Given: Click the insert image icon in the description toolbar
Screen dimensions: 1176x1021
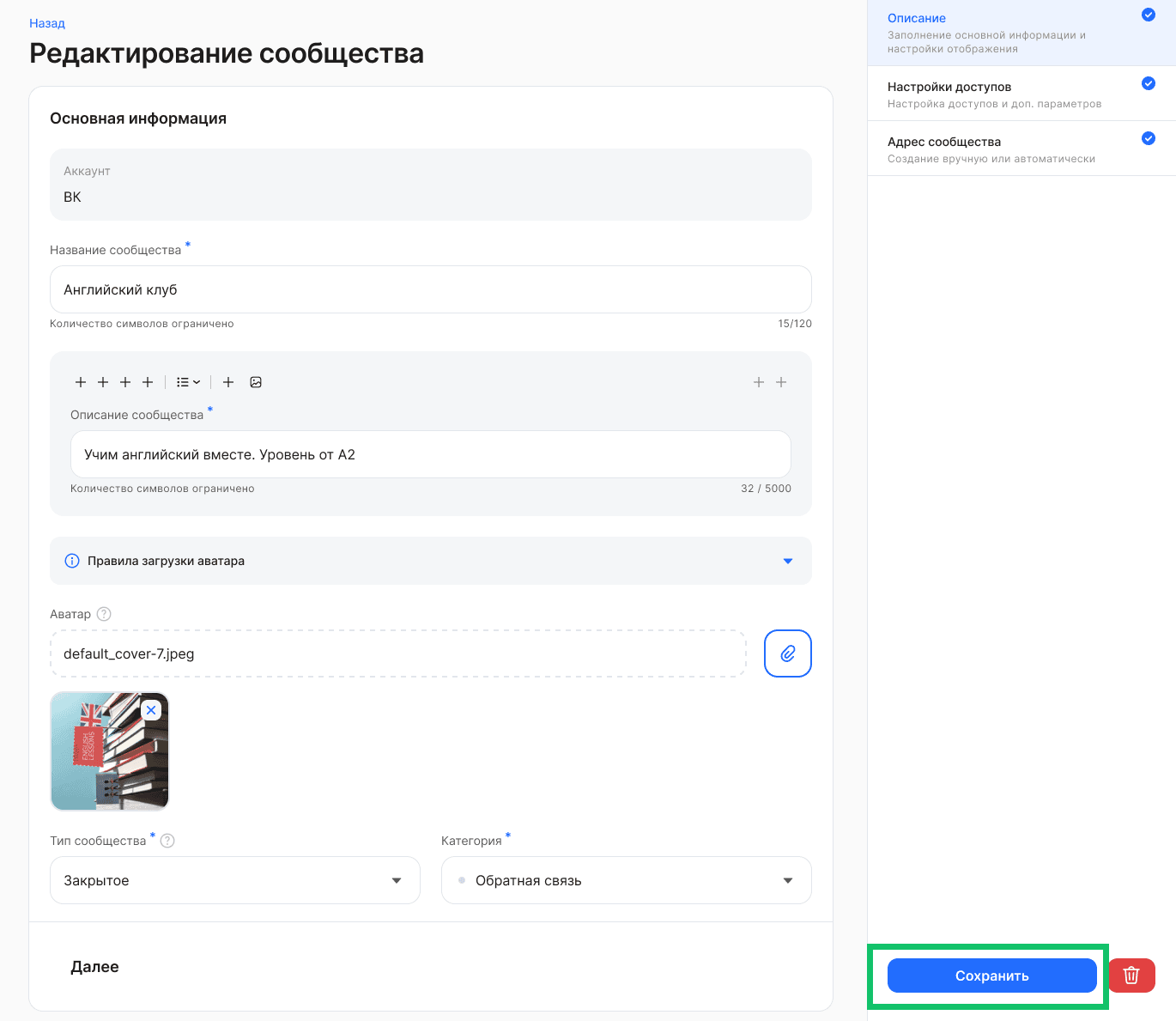Looking at the screenshot, I should pos(256,381).
